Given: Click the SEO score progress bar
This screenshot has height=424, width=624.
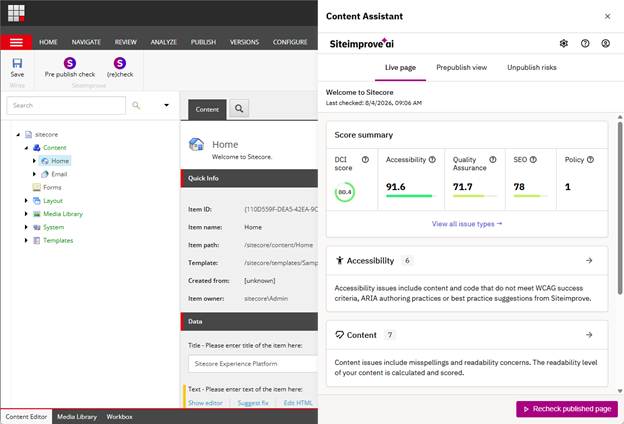Looking at the screenshot, I should (530, 196).
